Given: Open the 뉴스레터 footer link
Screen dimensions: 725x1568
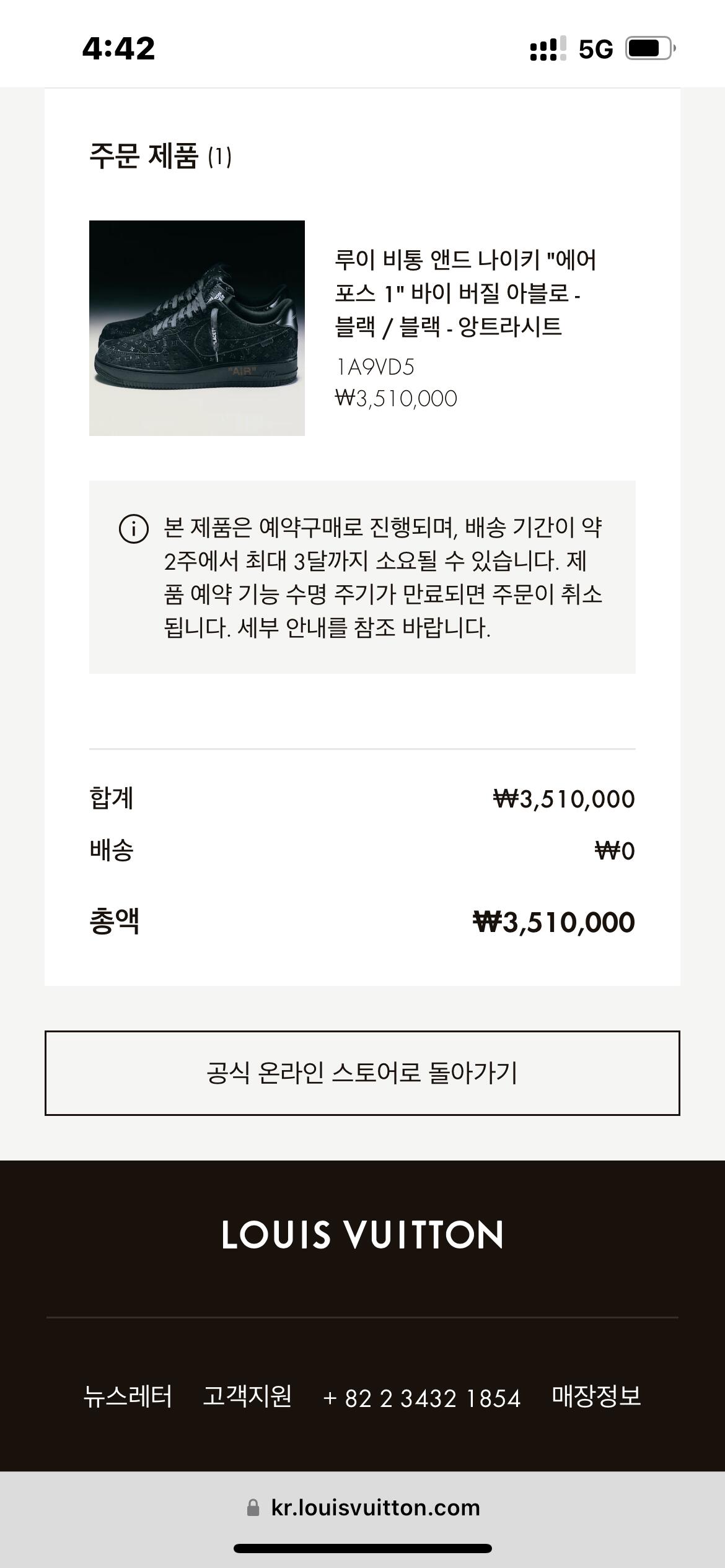Looking at the screenshot, I should click(x=128, y=1397).
